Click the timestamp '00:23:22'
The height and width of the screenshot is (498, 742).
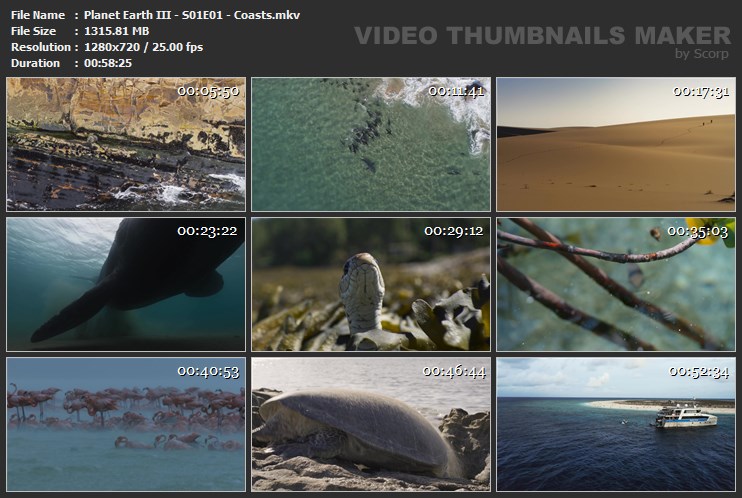tap(207, 231)
